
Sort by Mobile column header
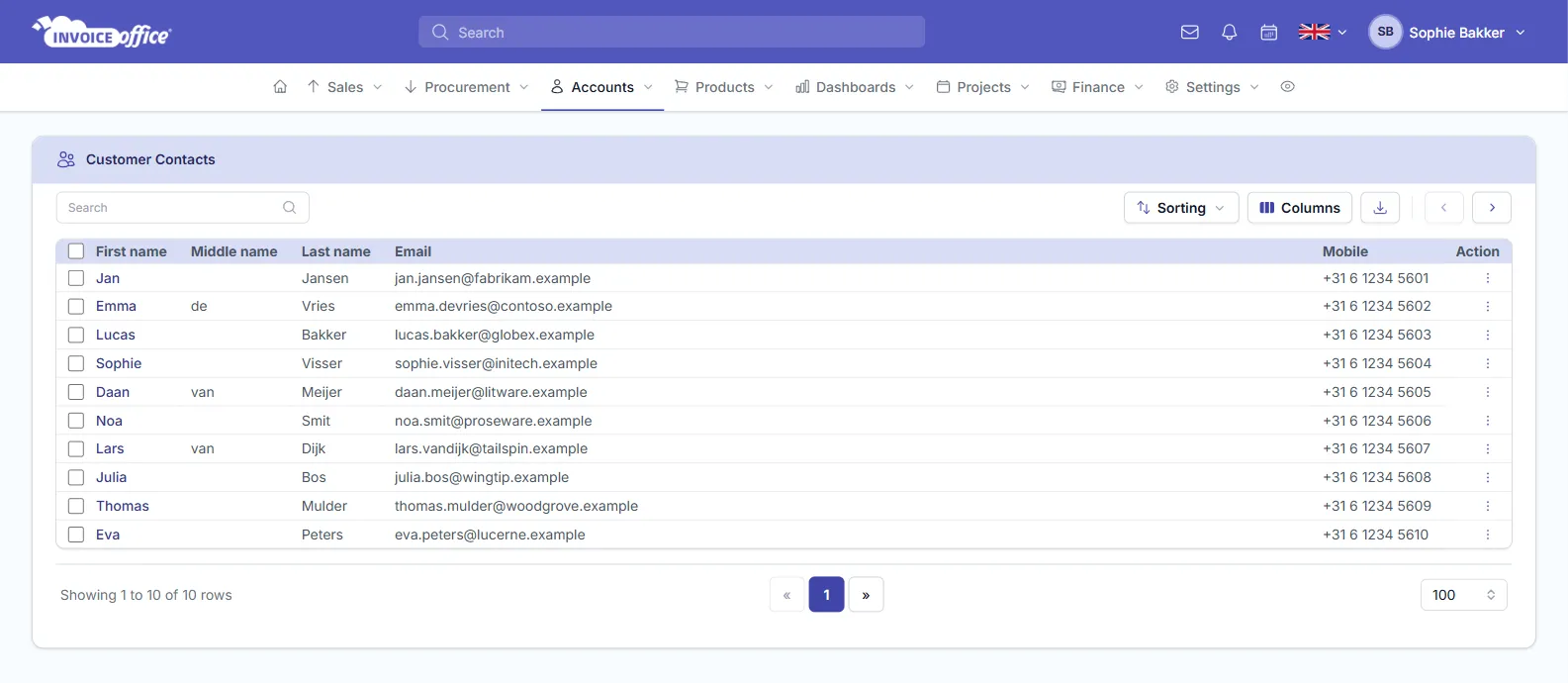coord(1345,251)
